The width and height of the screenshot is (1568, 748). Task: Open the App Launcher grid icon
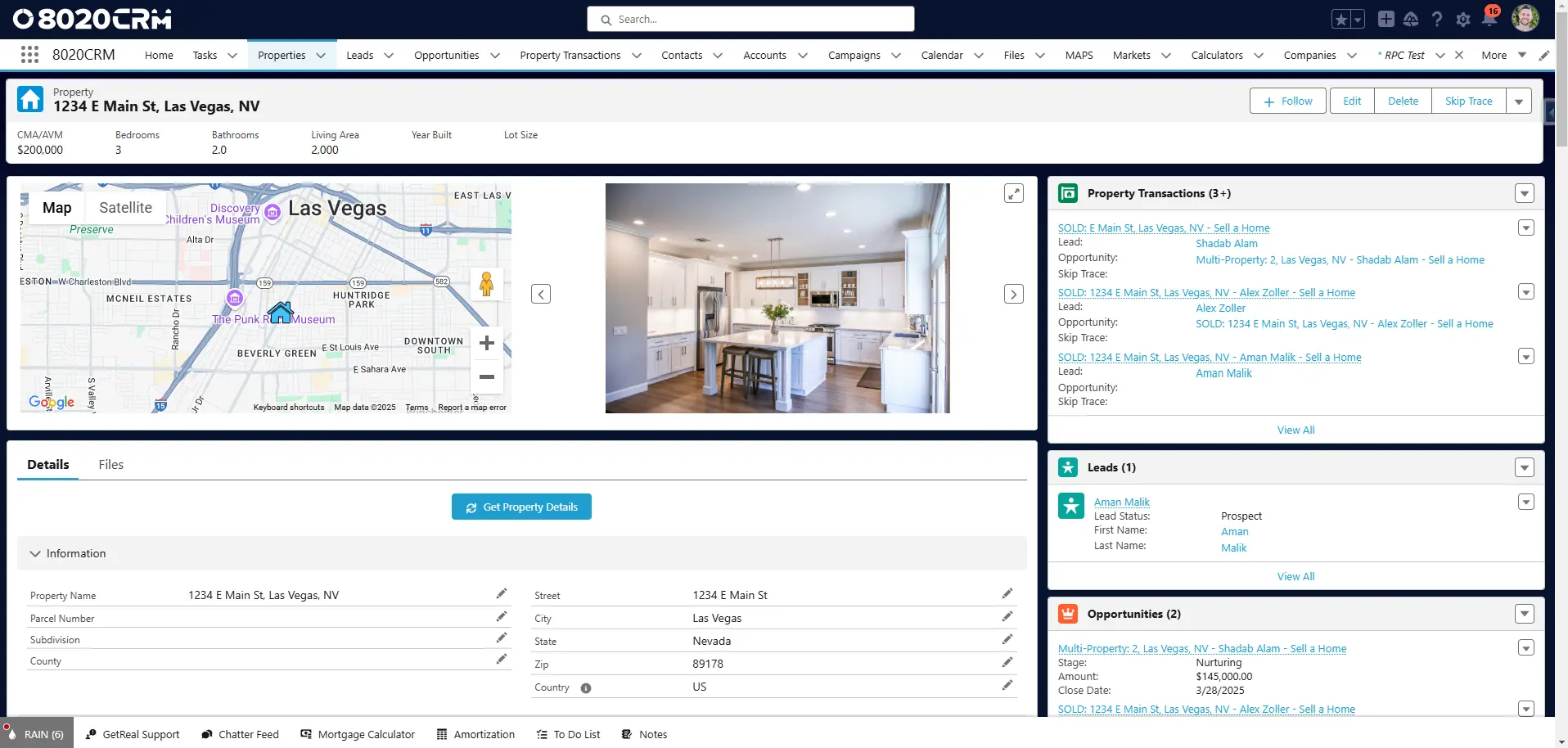(29, 55)
